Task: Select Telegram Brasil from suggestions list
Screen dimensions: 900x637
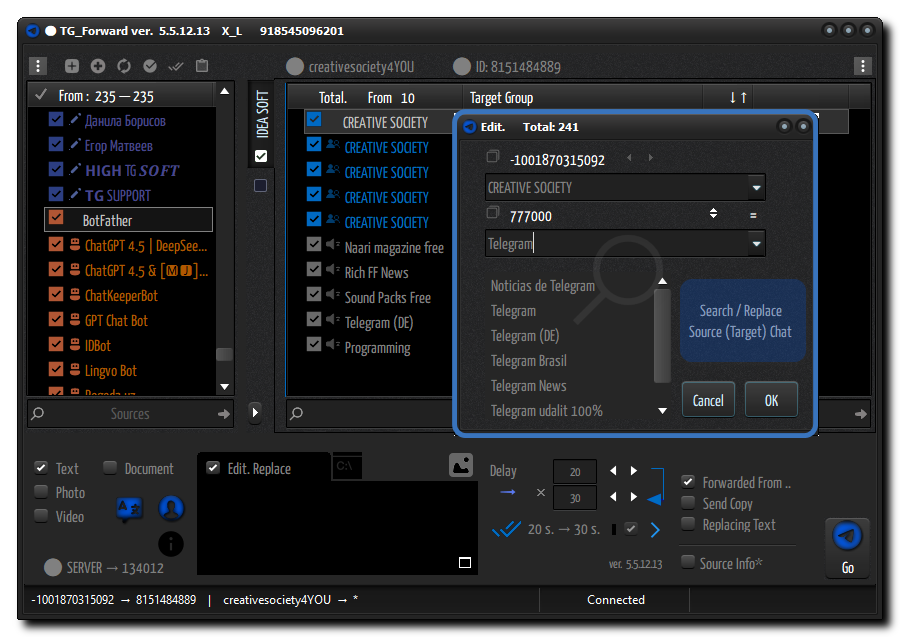Action: (529, 361)
